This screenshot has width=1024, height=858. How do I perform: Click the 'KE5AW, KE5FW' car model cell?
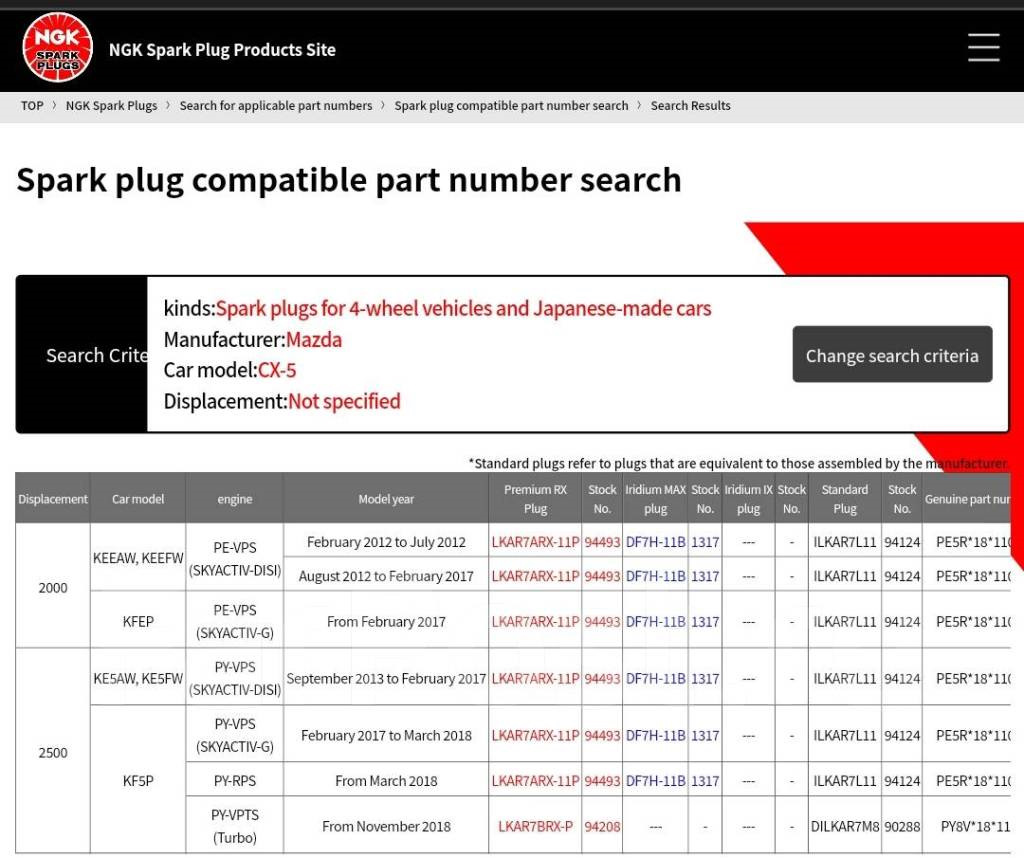[x=138, y=678]
